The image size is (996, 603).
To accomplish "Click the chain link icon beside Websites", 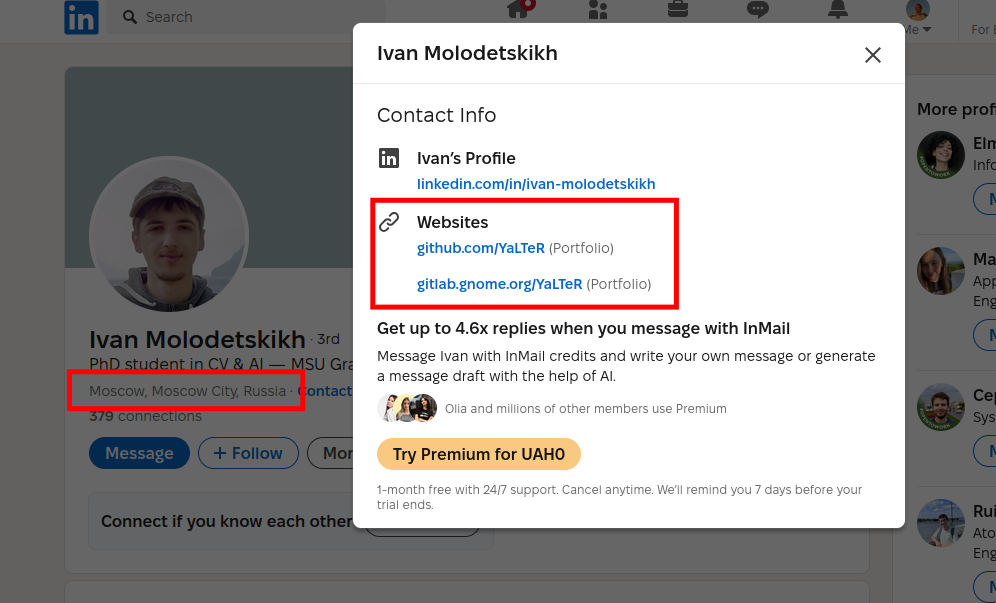I will 389,222.
